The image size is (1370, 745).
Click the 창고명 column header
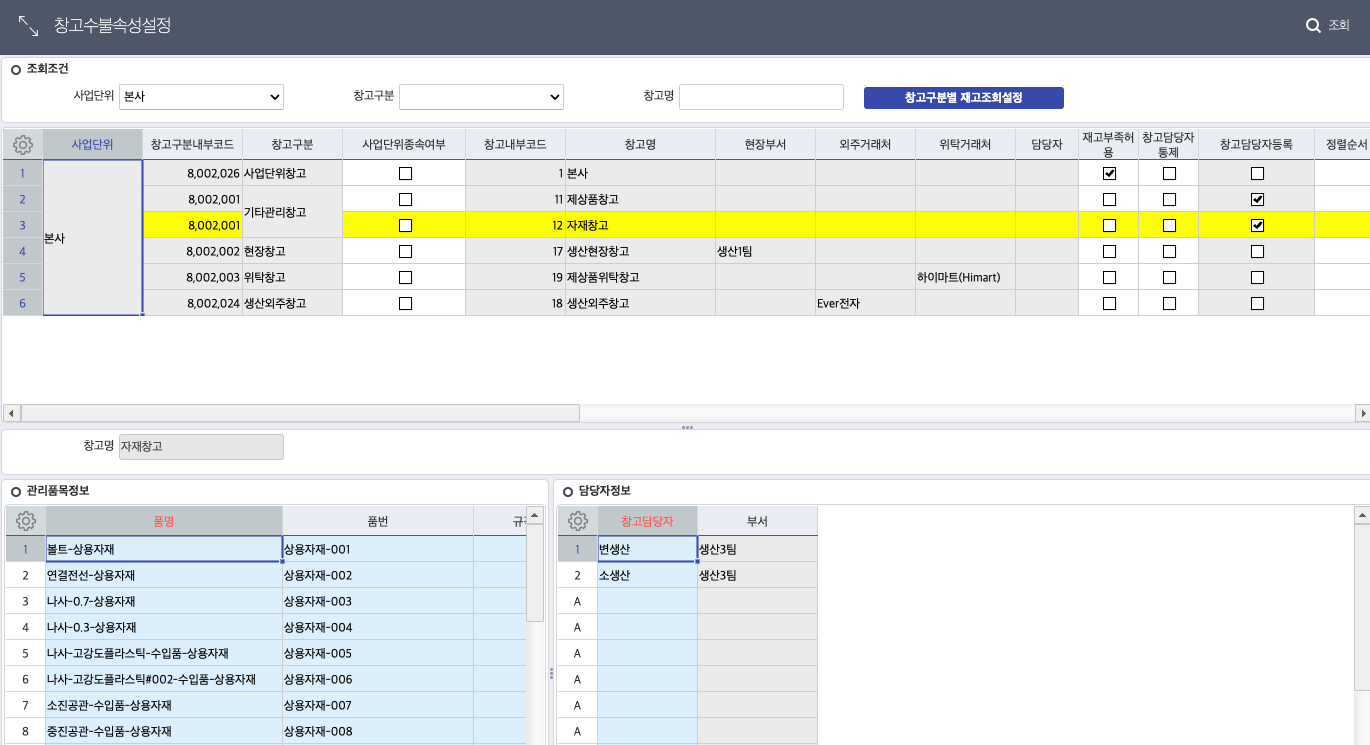click(x=640, y=145)
